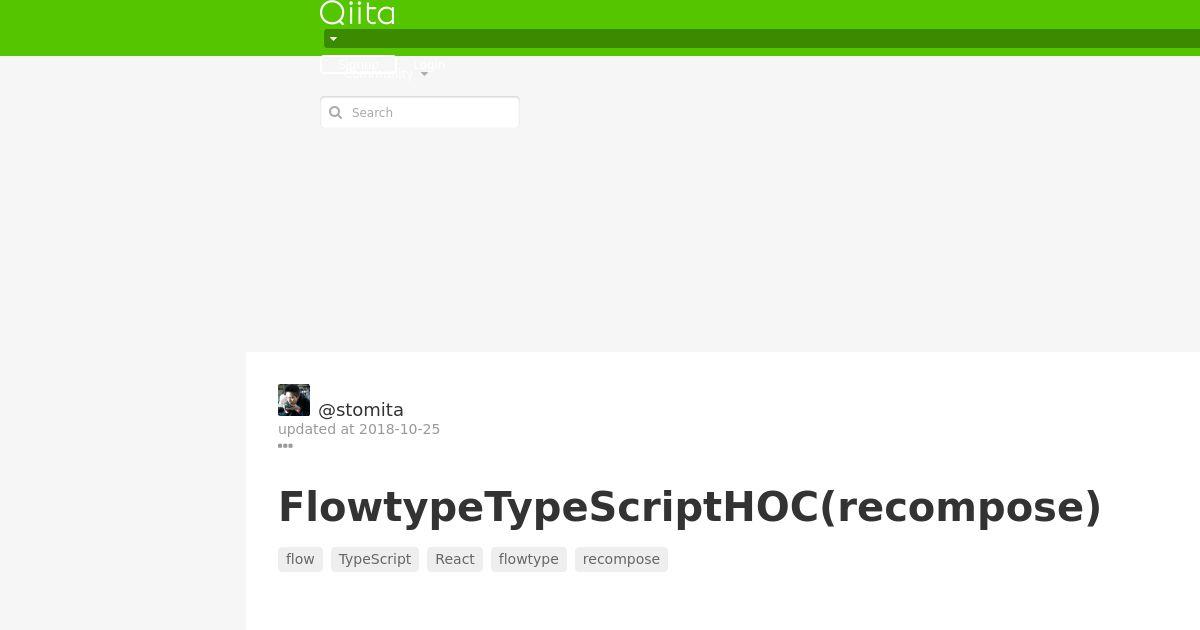Click the Login link

(x=429, y=65)
